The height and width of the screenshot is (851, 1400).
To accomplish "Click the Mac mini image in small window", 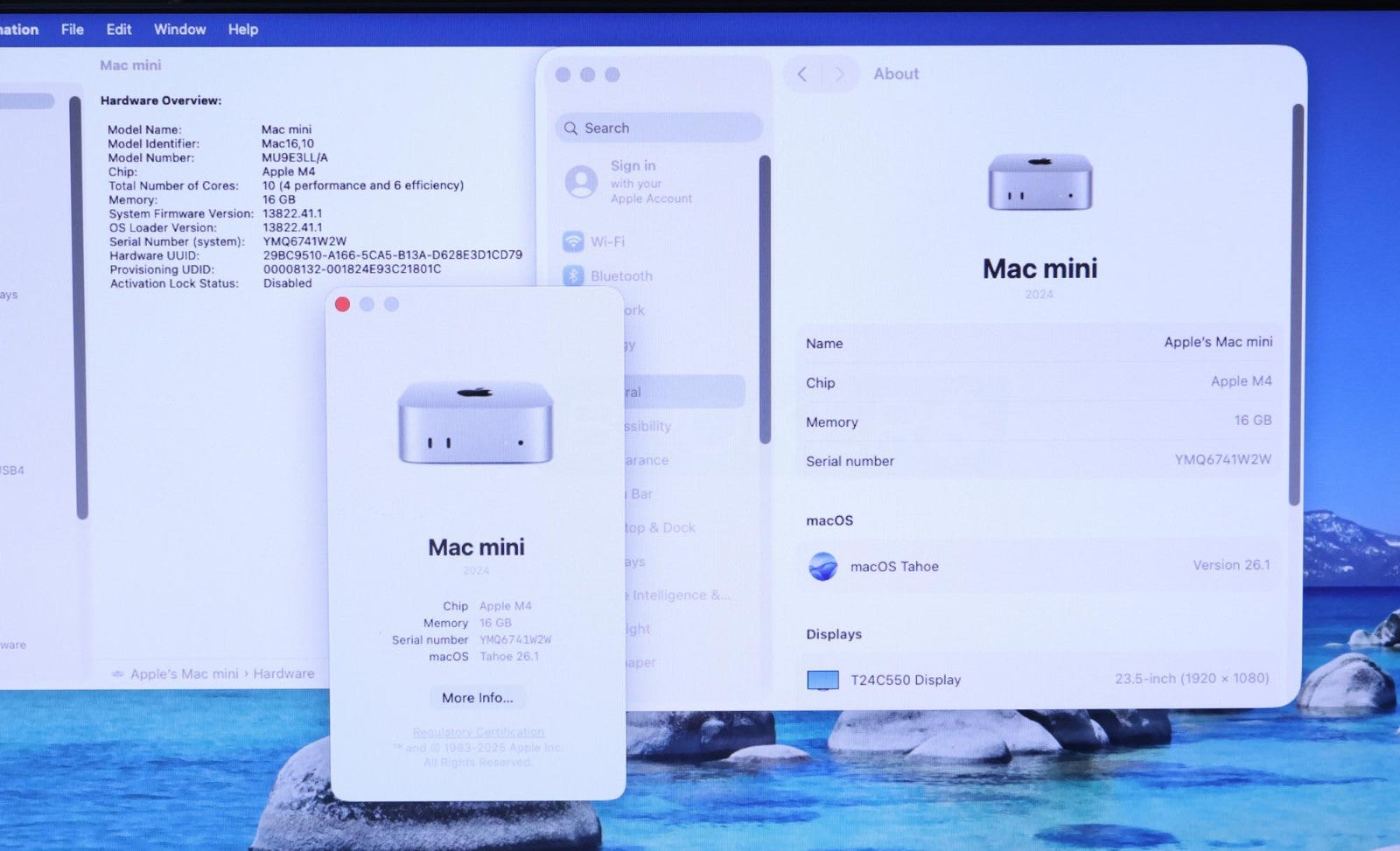I will [475, 422].
